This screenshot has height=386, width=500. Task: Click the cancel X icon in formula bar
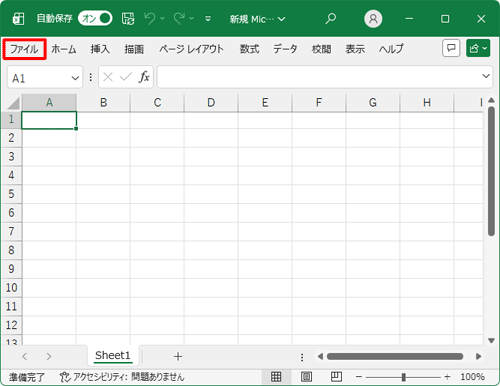tap(108, 77)
